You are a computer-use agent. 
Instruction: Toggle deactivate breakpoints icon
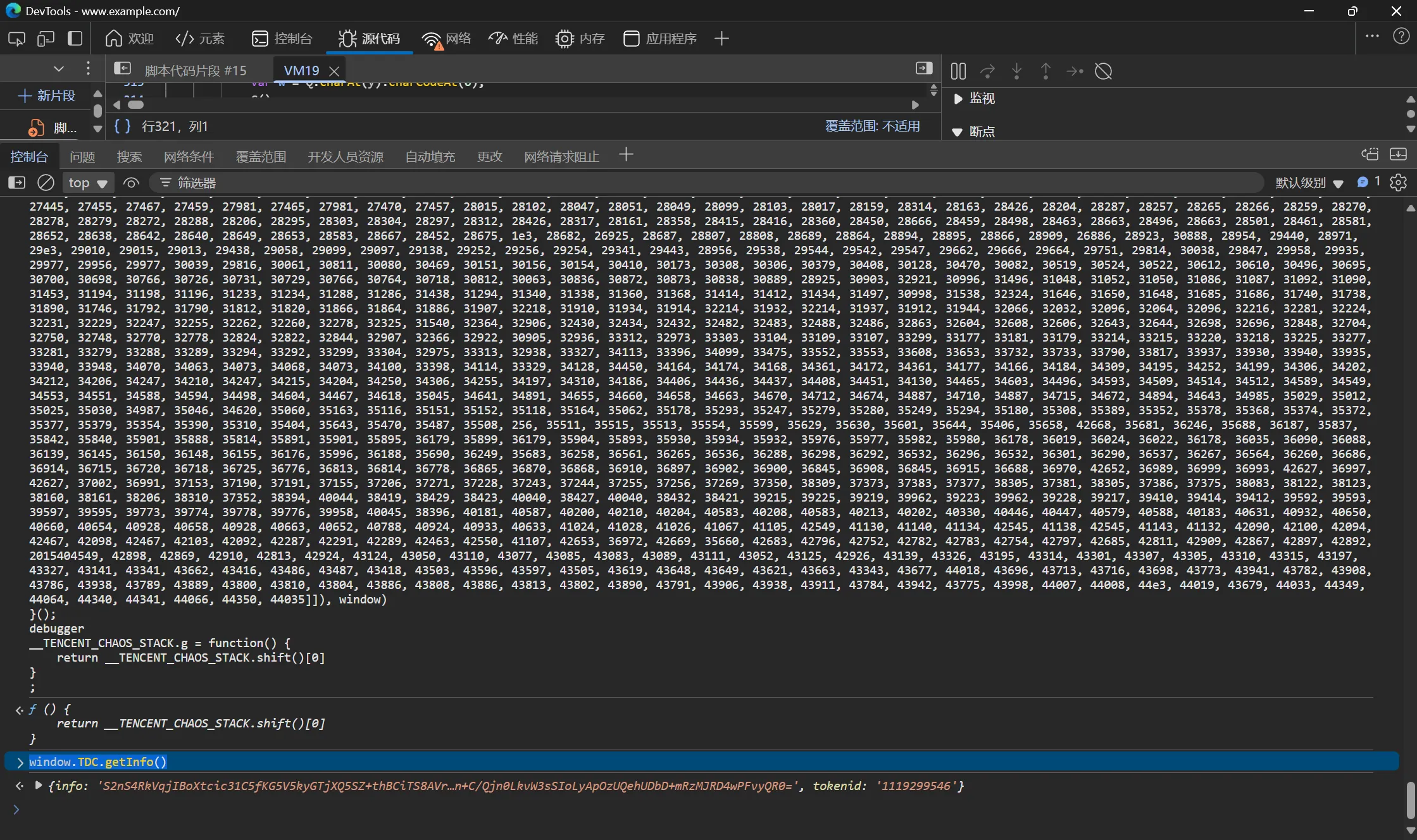coord(1104,71)
